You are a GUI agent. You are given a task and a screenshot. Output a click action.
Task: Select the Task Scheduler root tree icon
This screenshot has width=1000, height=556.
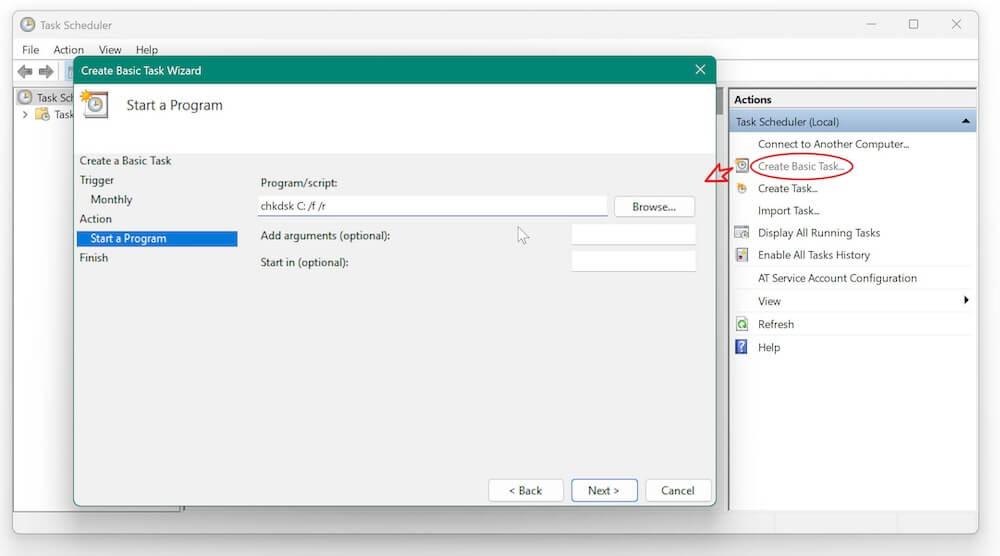25,97
